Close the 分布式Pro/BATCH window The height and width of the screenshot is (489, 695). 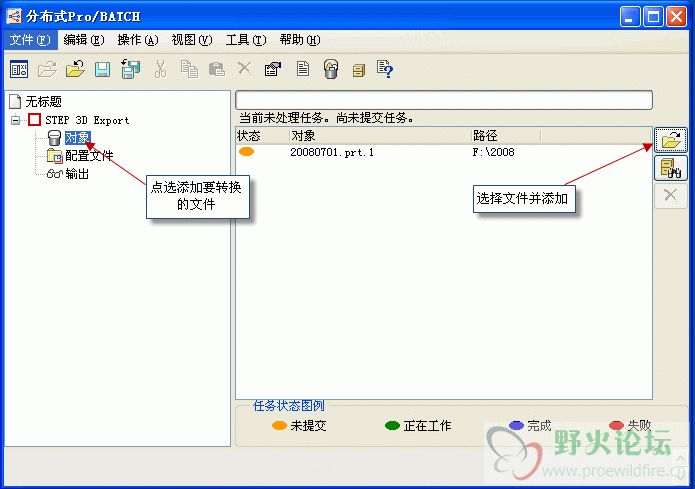[x=676, y=17]
